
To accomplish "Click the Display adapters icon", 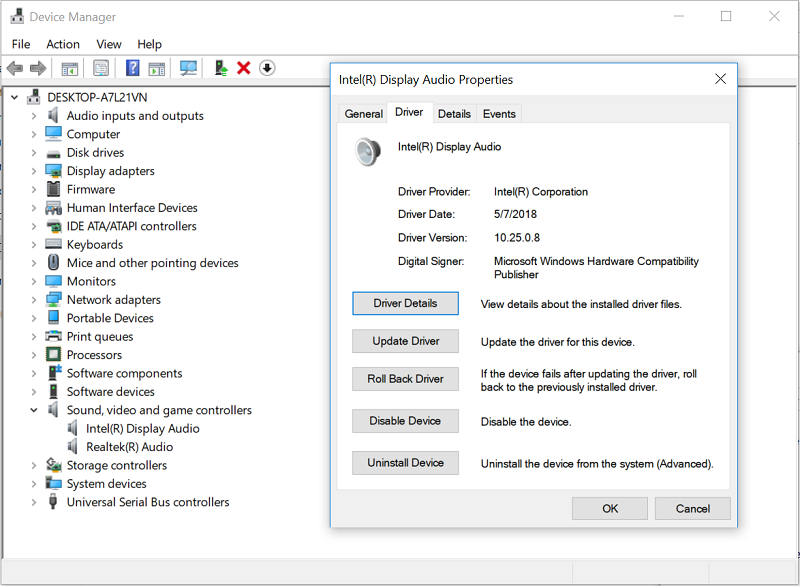I will tap(53, 171).
